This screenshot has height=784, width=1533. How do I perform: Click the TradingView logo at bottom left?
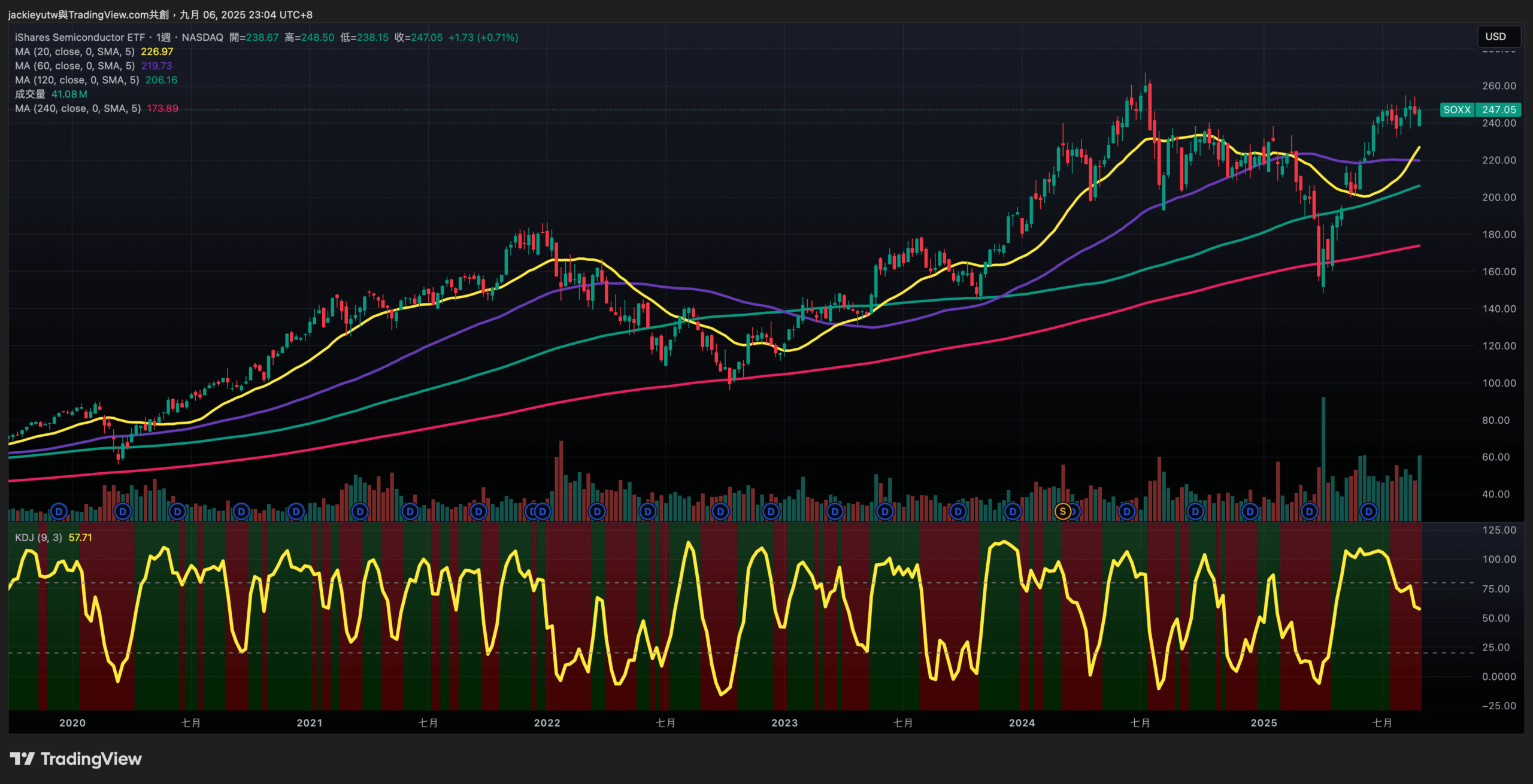(76, 759)
